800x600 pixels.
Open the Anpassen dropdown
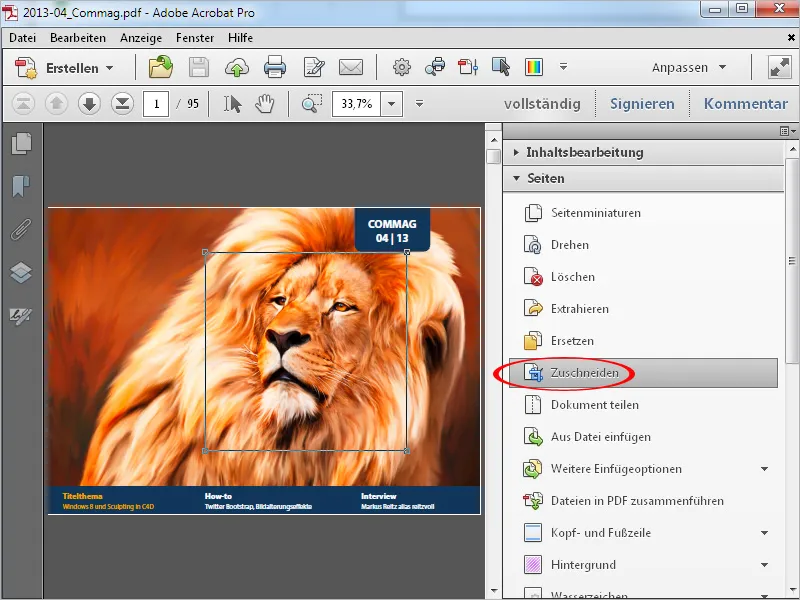pos(689,67)
